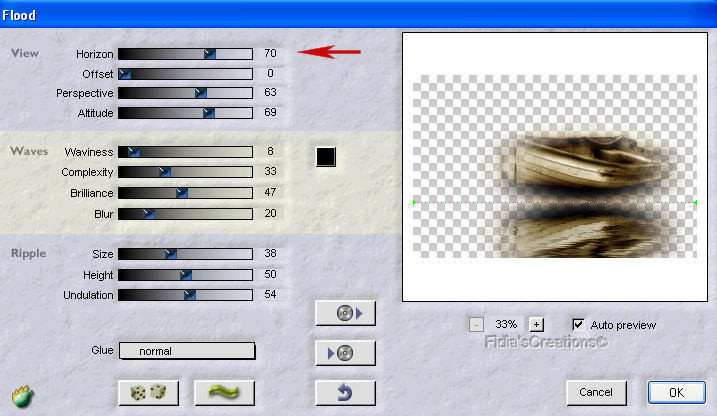Click the Altitude value field showing 69
The height and width of the screenshot is (416, 717).
(x=270, y=112)
